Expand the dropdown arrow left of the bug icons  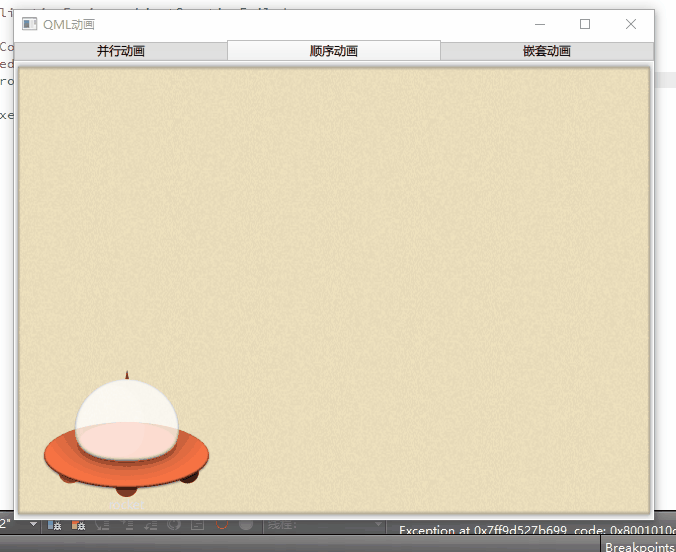tap(33, 524)
